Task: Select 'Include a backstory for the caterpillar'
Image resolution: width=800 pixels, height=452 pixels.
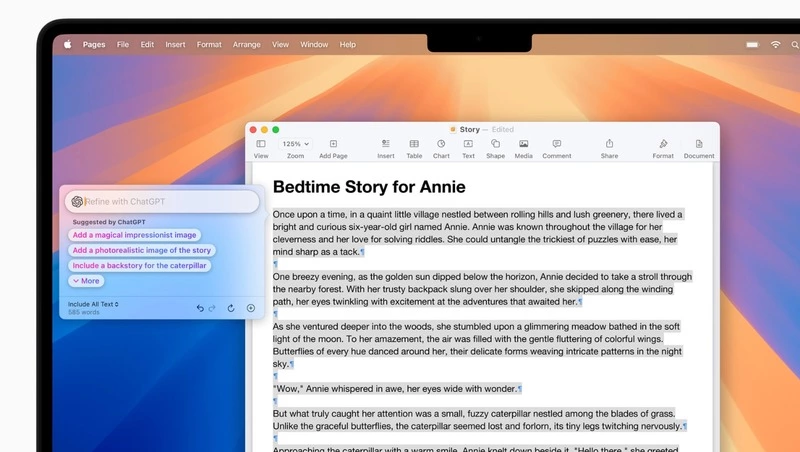Action: [x=140, y=266]
